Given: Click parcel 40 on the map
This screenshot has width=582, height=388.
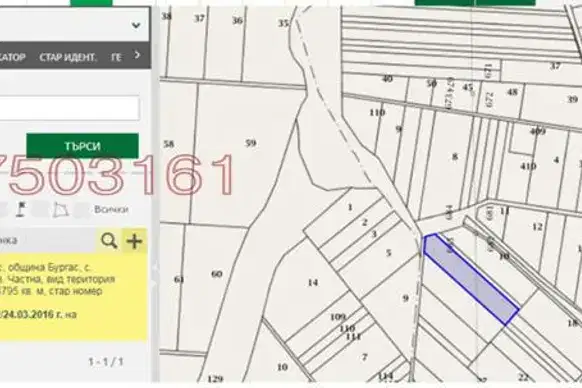Looking at the screenshot, I should click(x=387, y=79).
